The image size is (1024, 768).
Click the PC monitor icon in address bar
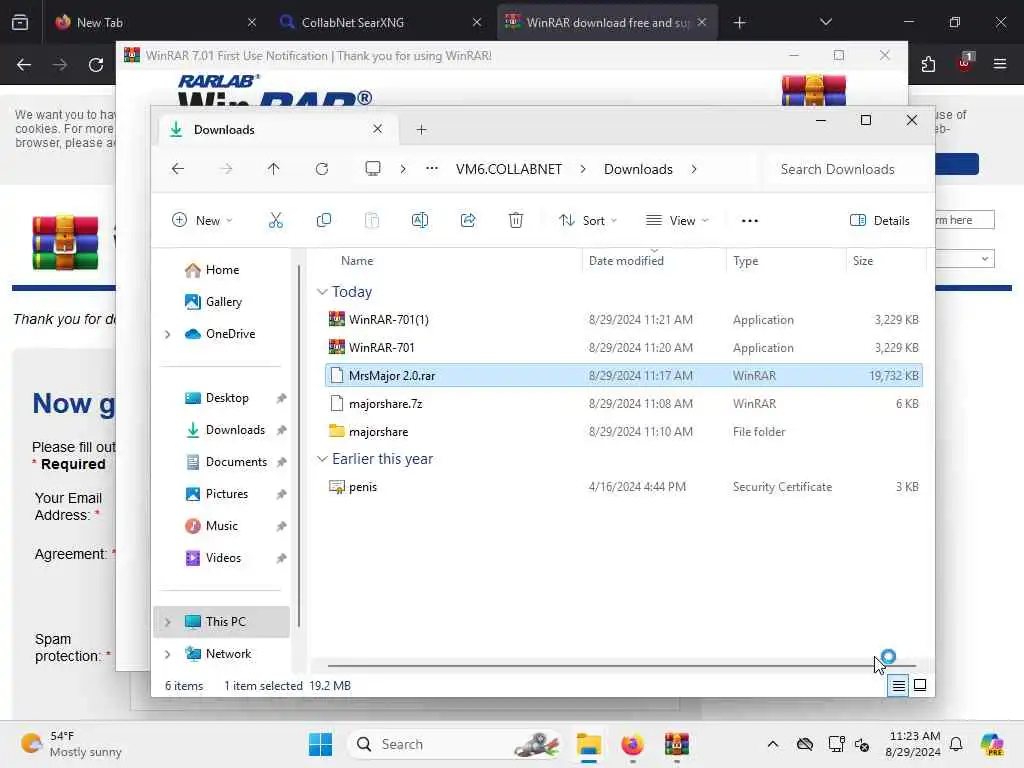tap(373, 168)
